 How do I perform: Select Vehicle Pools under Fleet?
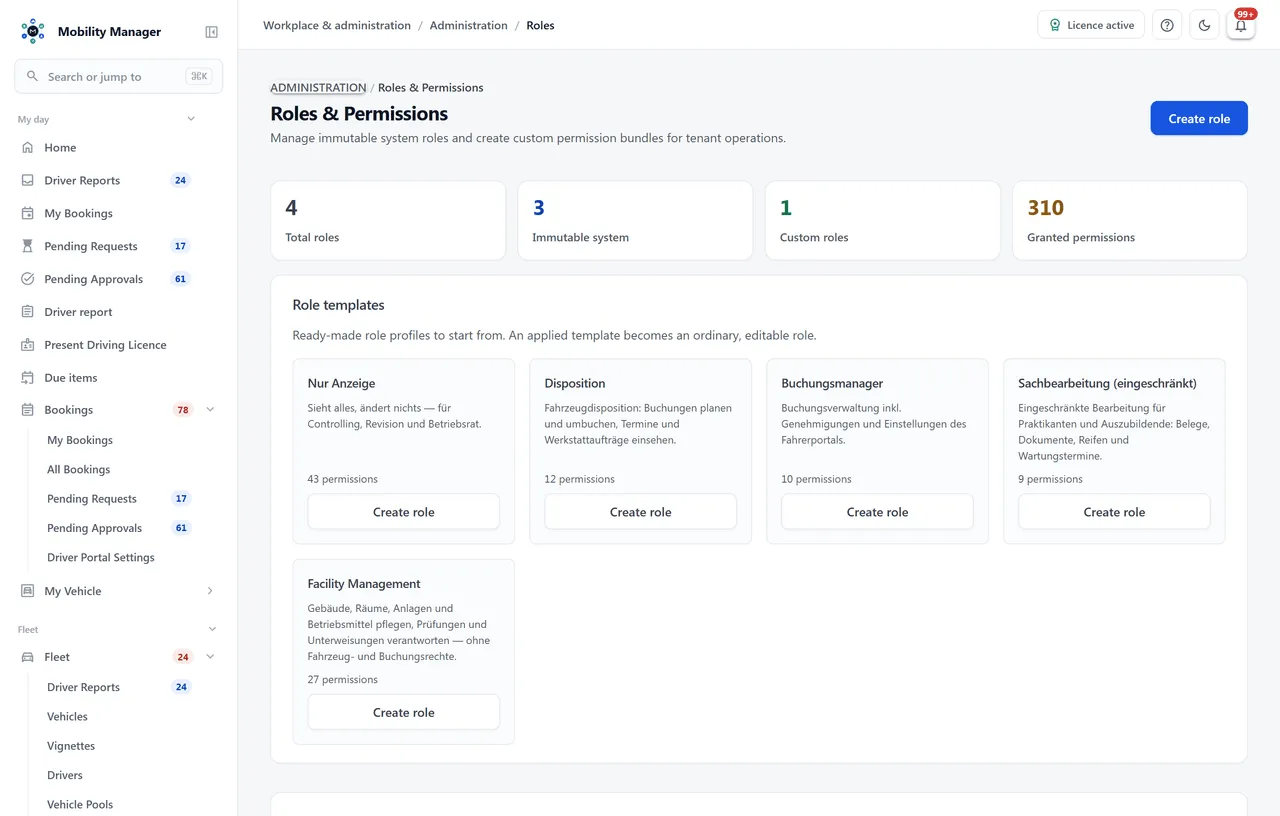click(x=80, y=804)
